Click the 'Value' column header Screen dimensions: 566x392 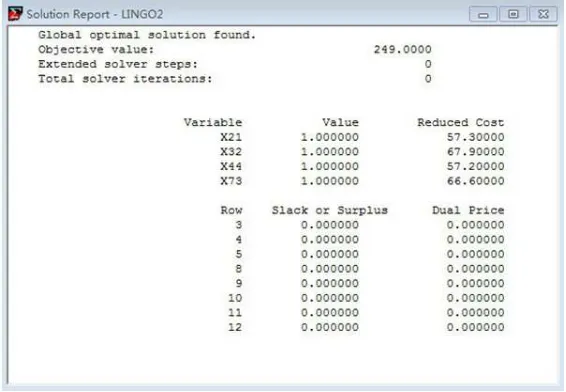click(x=340, y=122)
